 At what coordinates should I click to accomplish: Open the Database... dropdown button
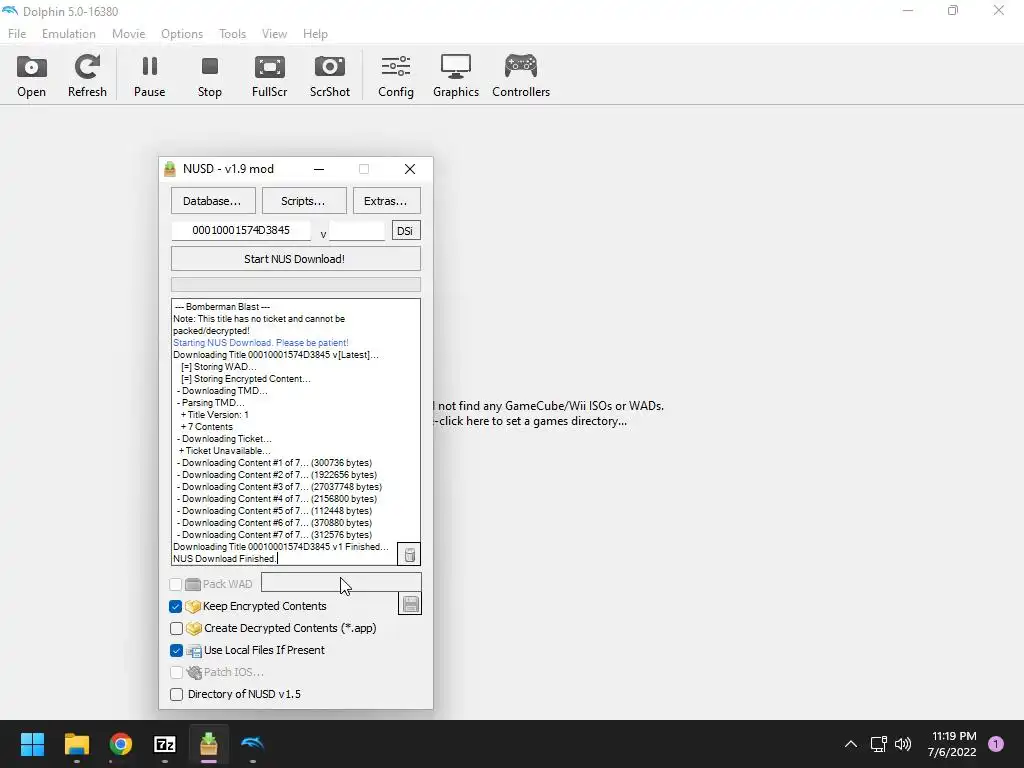[213, 200]
